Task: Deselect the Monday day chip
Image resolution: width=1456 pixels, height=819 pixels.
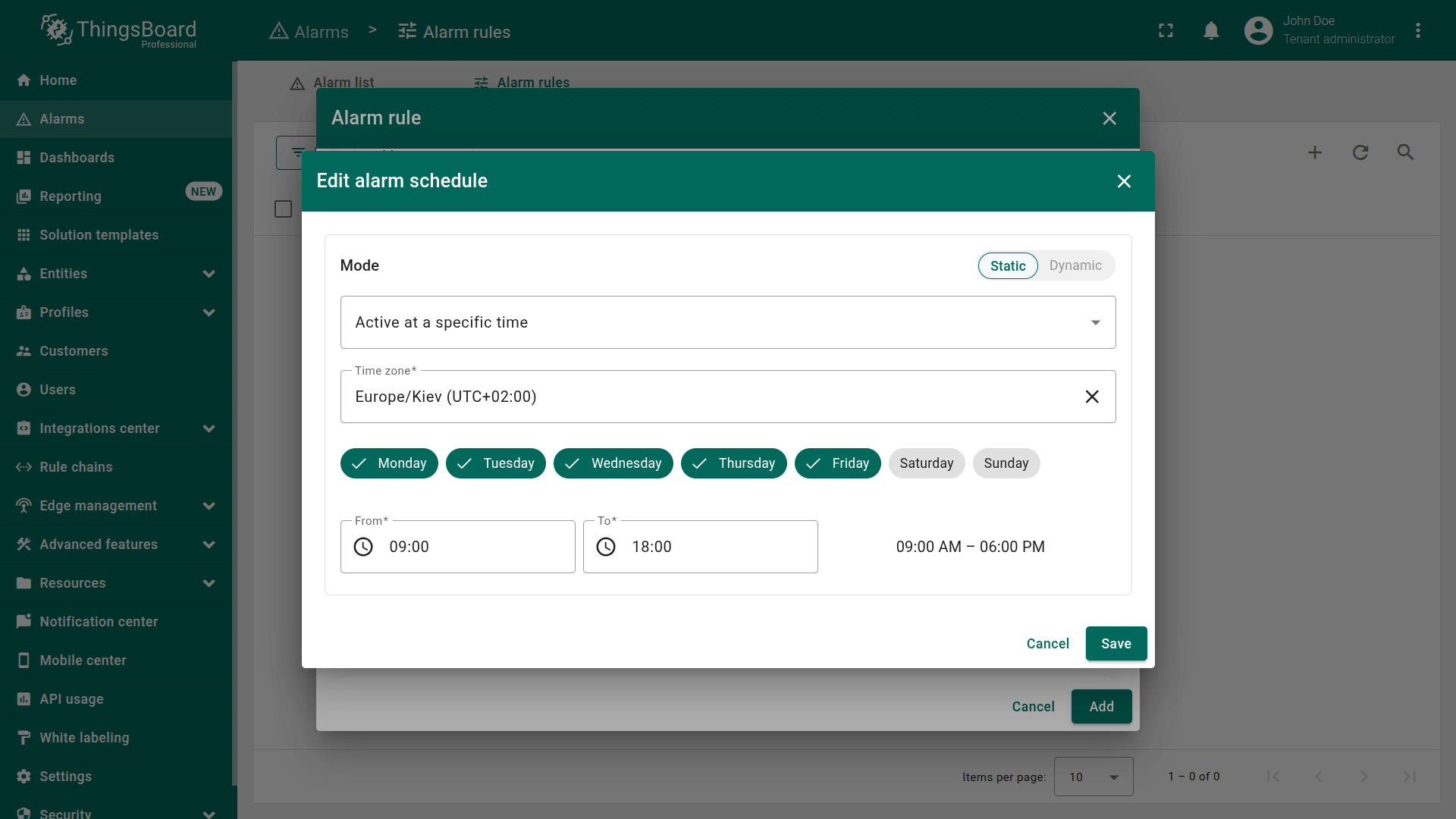Action: pos(389,463)
